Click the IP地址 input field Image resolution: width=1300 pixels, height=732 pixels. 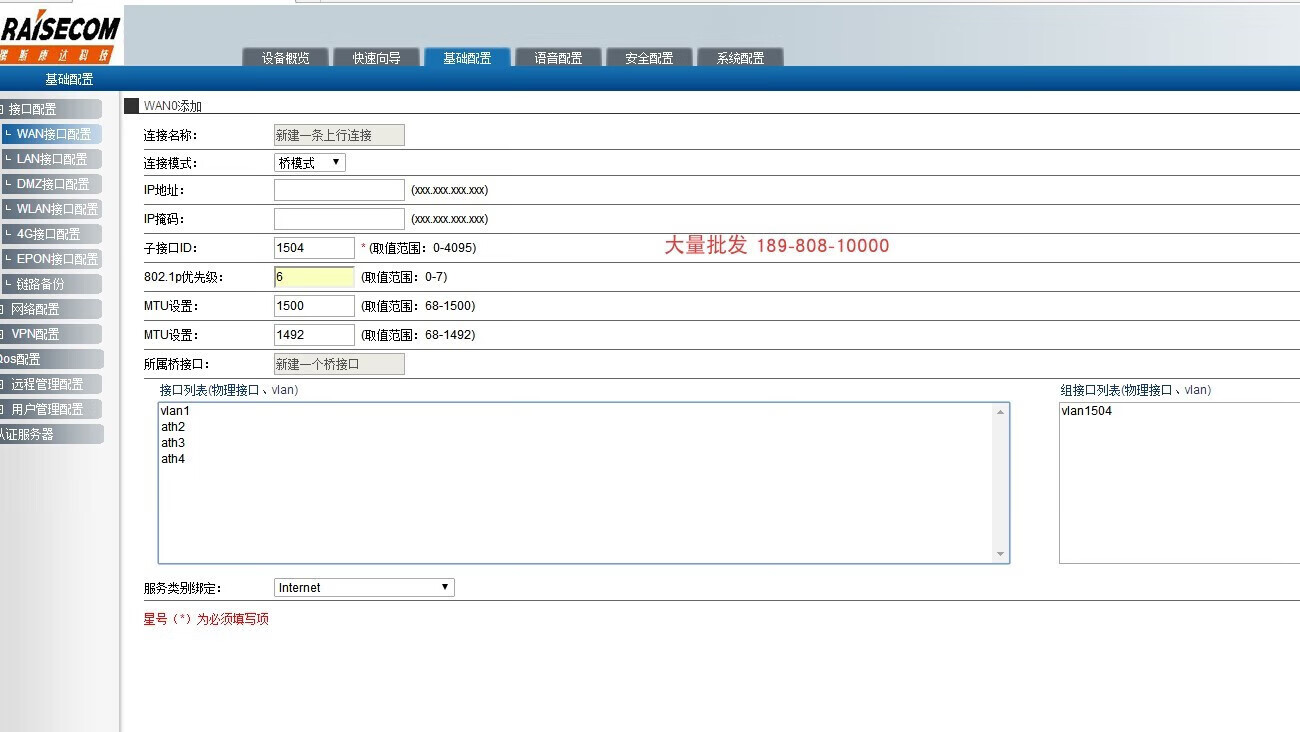tap(339, 190)
